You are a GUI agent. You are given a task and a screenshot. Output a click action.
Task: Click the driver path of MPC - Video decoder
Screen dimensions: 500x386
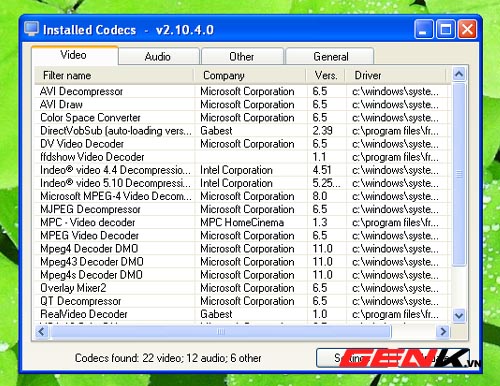[395, 222]
